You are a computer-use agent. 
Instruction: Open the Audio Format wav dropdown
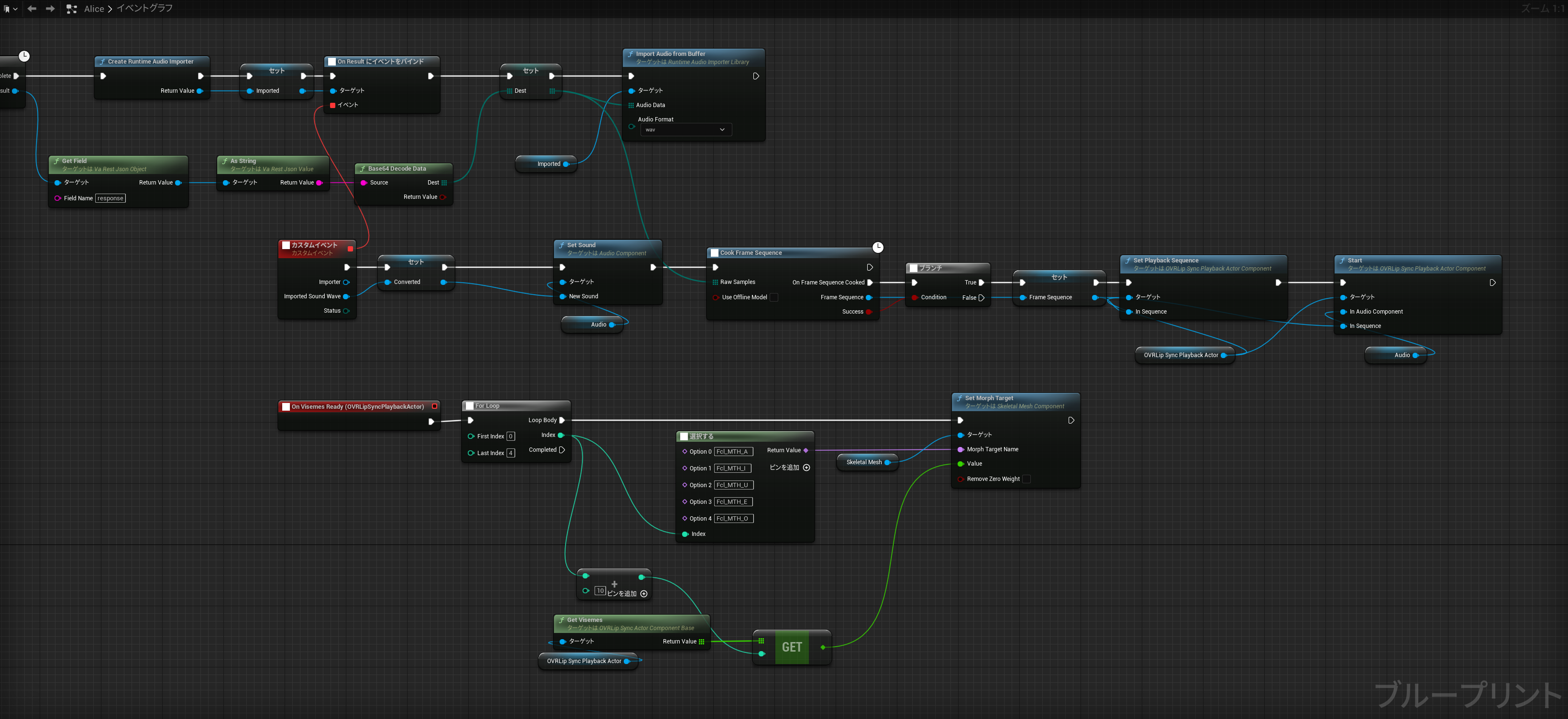[x=686, y=130]
